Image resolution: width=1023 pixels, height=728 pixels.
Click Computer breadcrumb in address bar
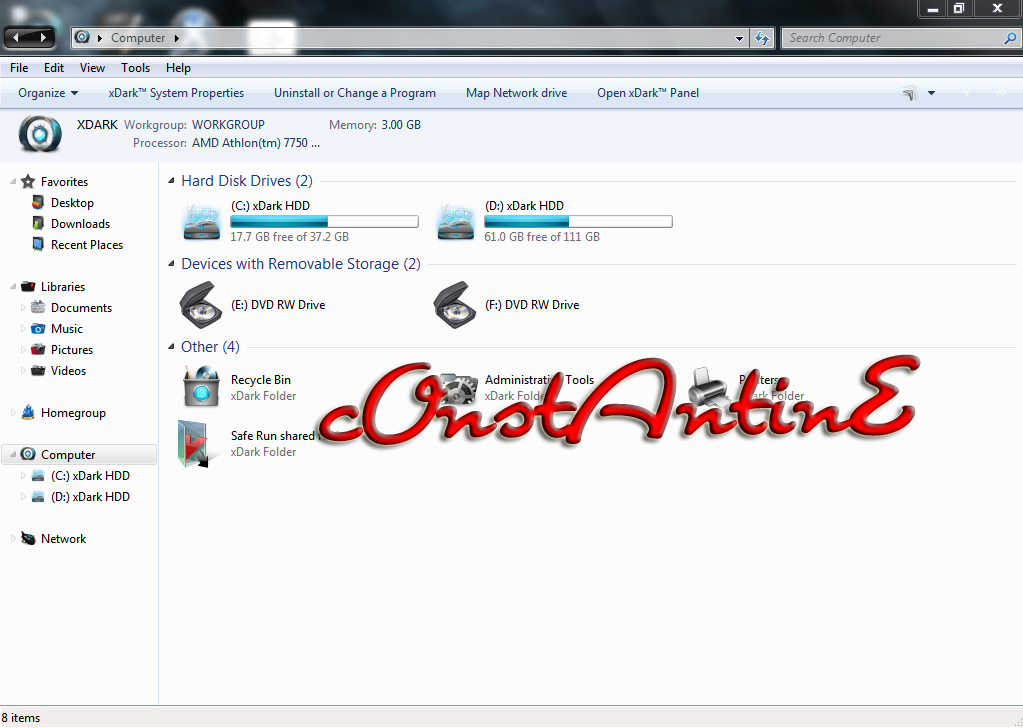[138, 38]
